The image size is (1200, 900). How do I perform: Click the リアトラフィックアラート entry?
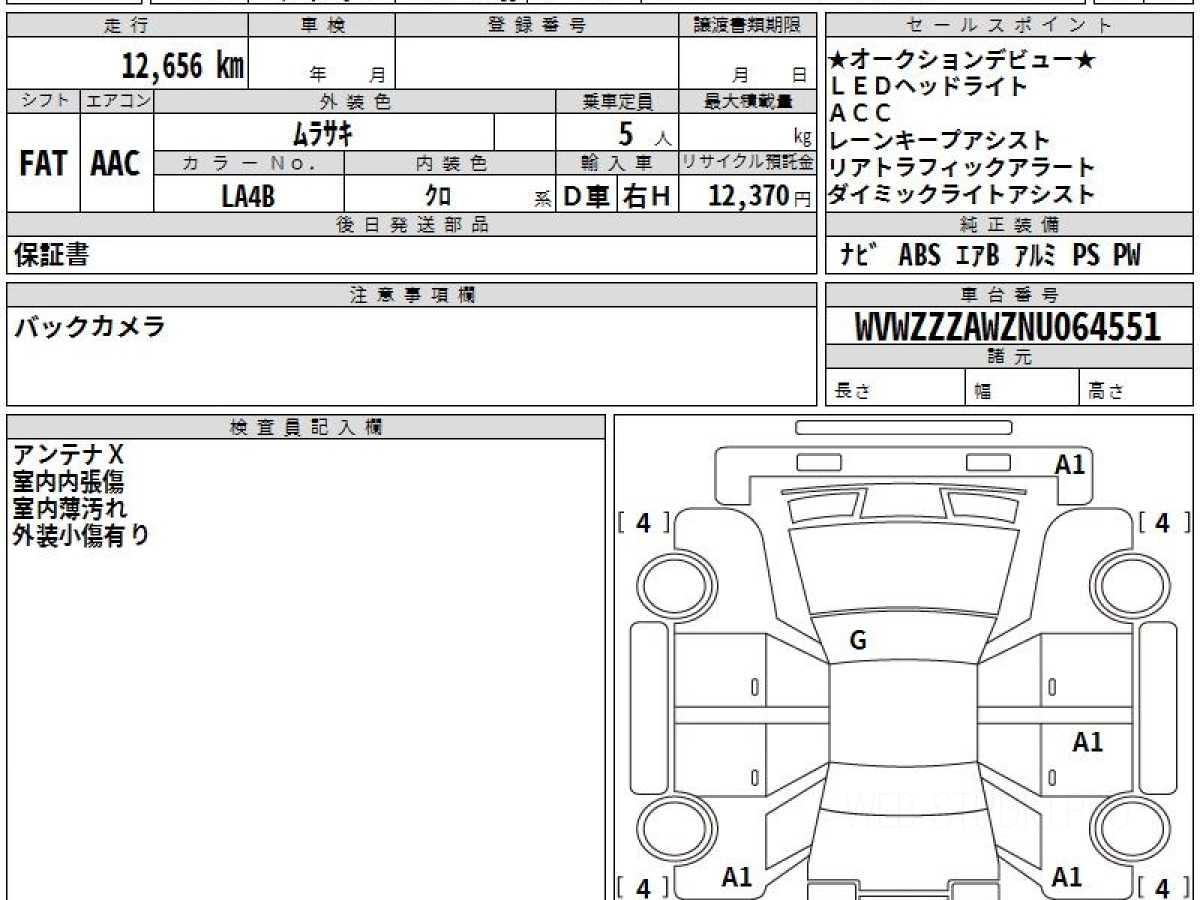click(963, 167)
